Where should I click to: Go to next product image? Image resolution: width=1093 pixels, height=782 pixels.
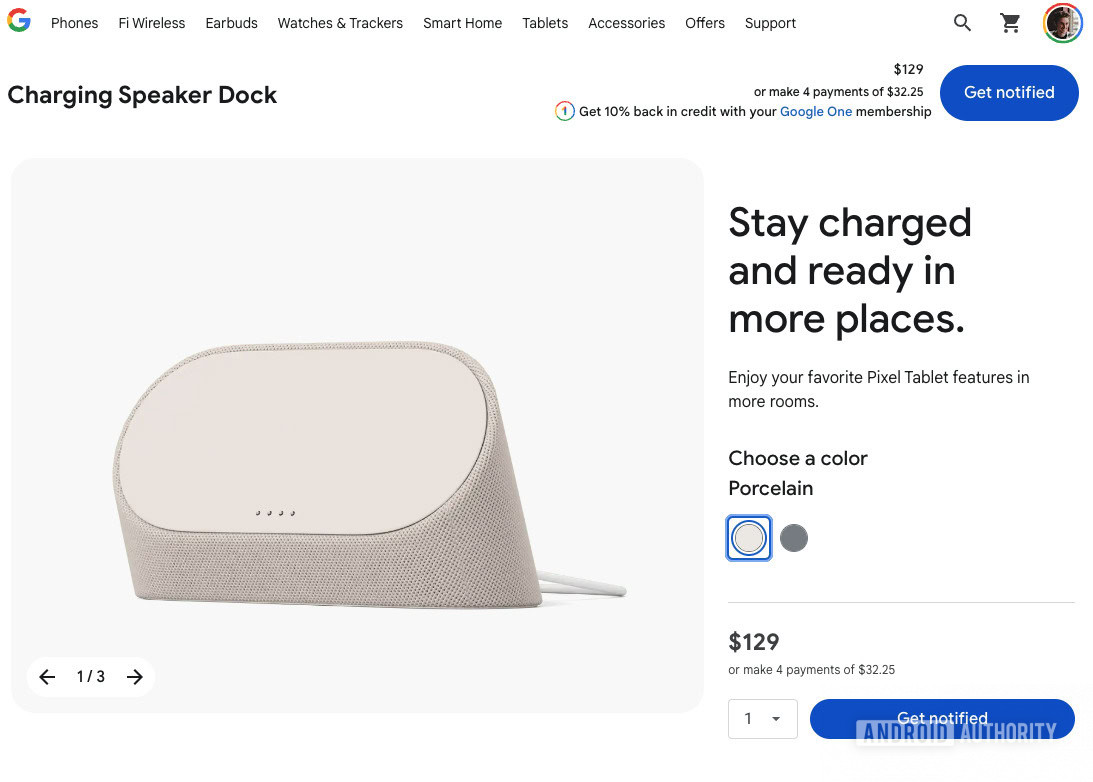click(x=135, y=677)
